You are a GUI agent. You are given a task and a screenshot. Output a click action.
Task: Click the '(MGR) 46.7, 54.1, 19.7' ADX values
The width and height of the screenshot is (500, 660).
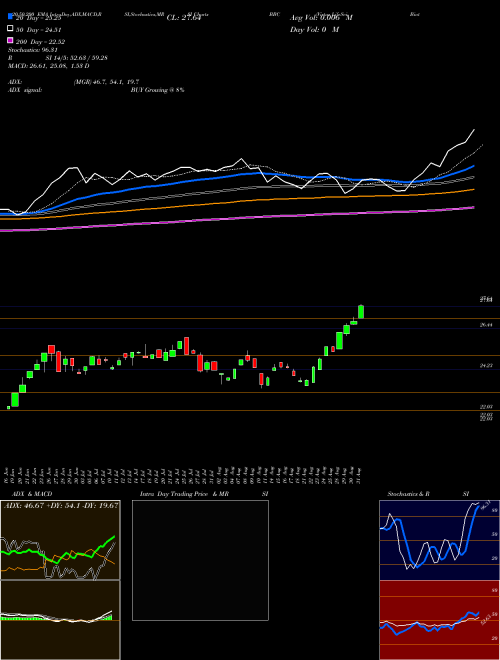[106, 82]
